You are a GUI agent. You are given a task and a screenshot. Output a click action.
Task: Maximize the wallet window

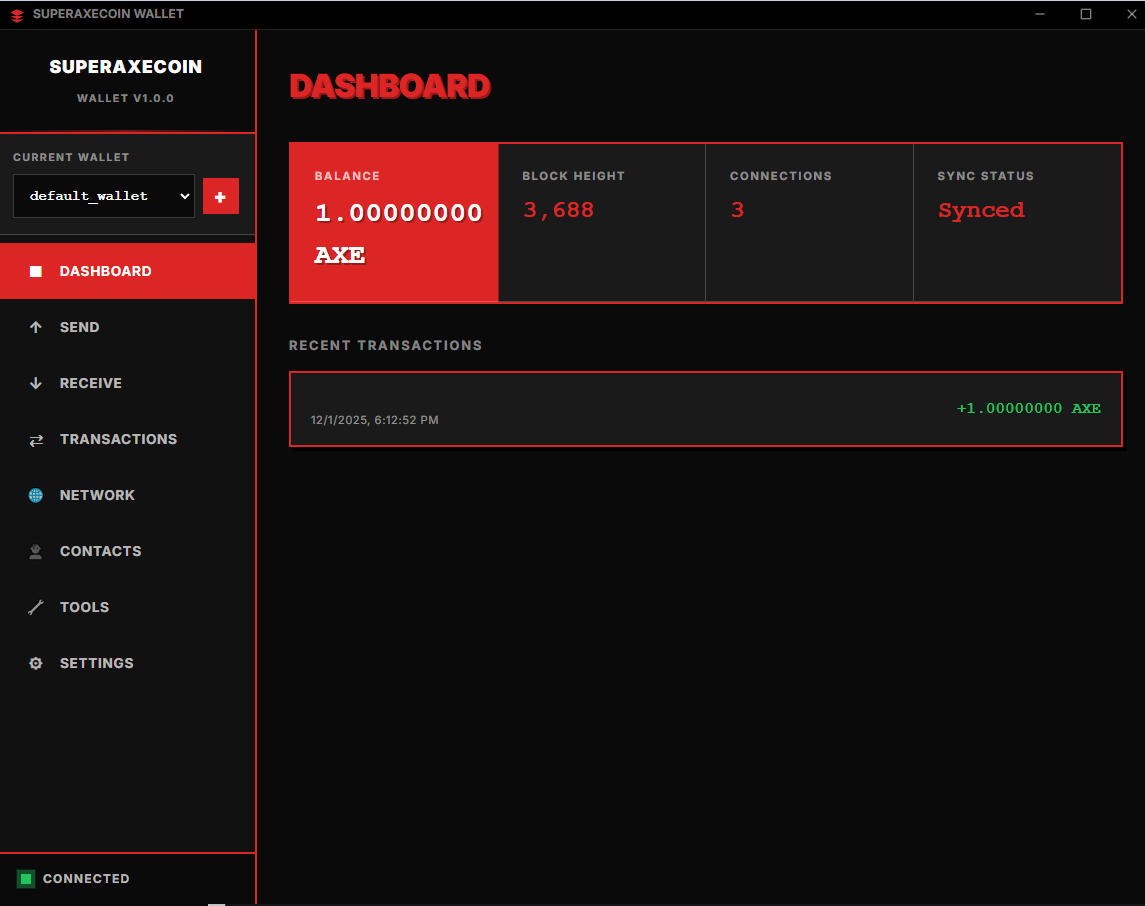1086,14
